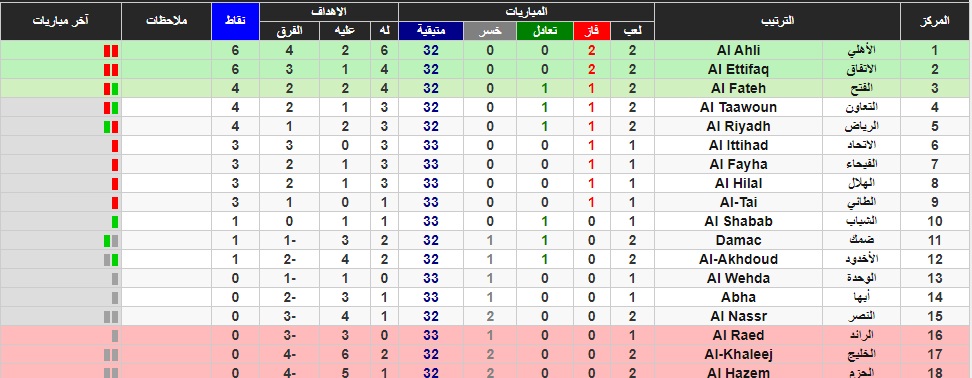Click the المركز position column header

point(935,21)
